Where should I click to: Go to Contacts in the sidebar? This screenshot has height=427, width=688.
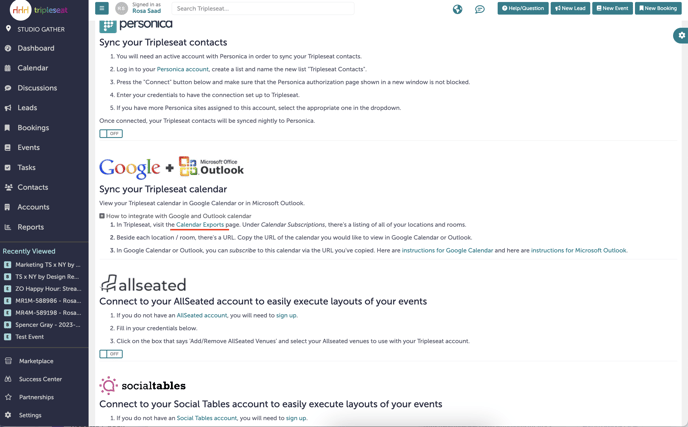click(x=32, y=187)
